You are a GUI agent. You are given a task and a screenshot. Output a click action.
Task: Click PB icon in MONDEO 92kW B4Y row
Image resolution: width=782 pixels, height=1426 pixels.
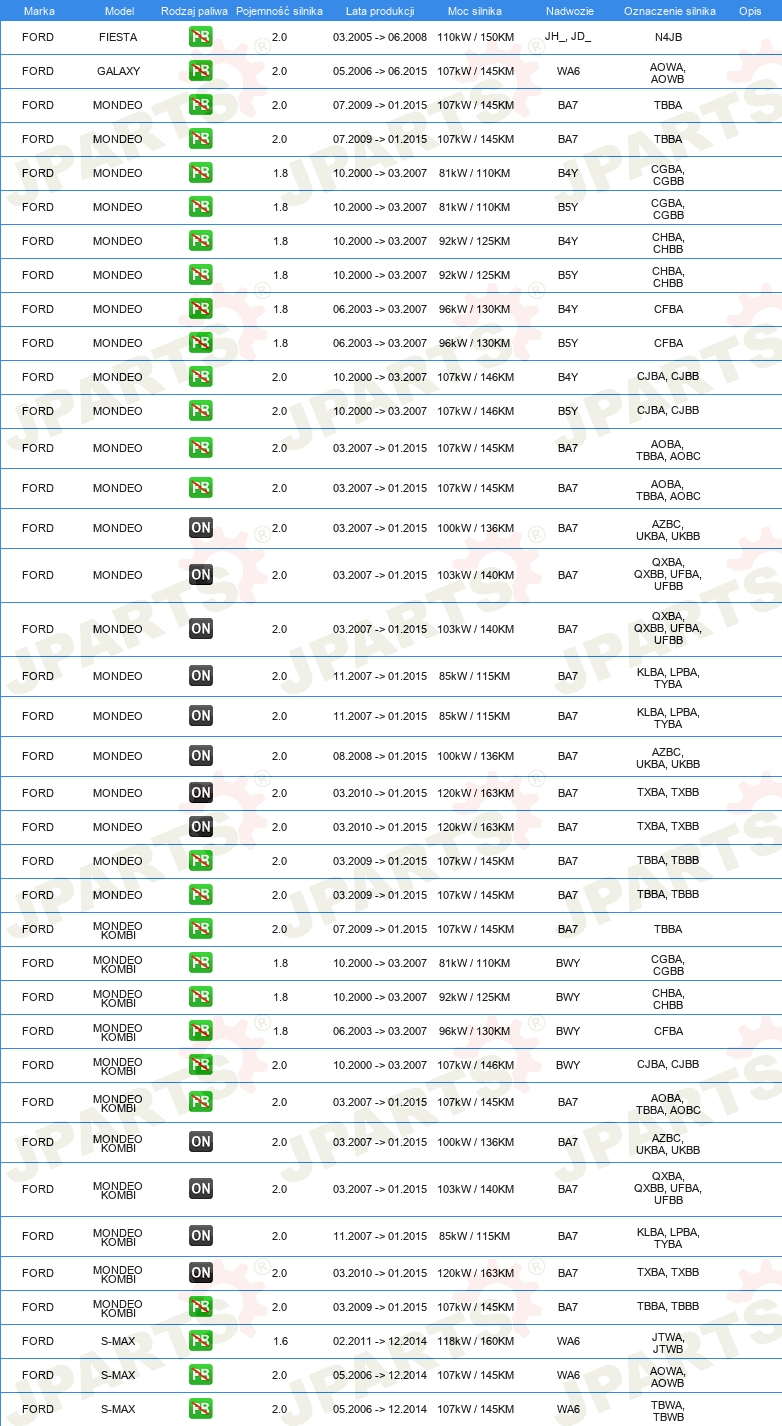(x=200, y=241)
